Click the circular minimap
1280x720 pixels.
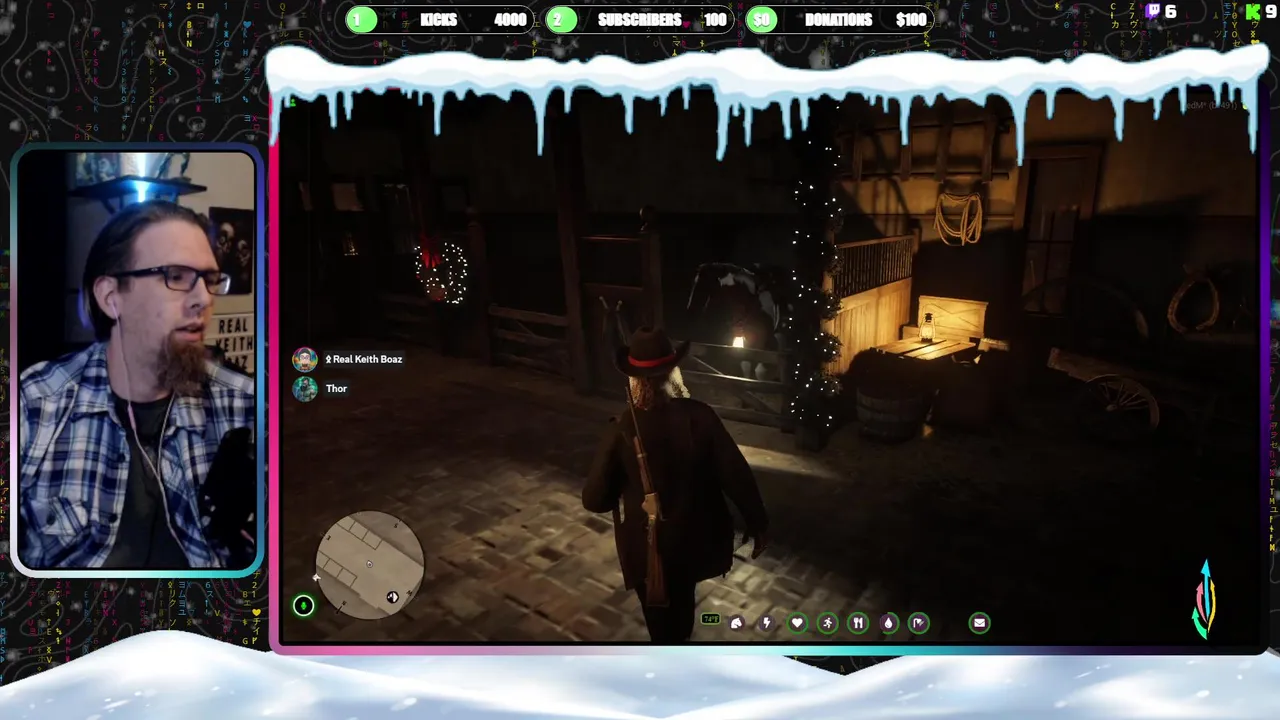tap(370, 565)
